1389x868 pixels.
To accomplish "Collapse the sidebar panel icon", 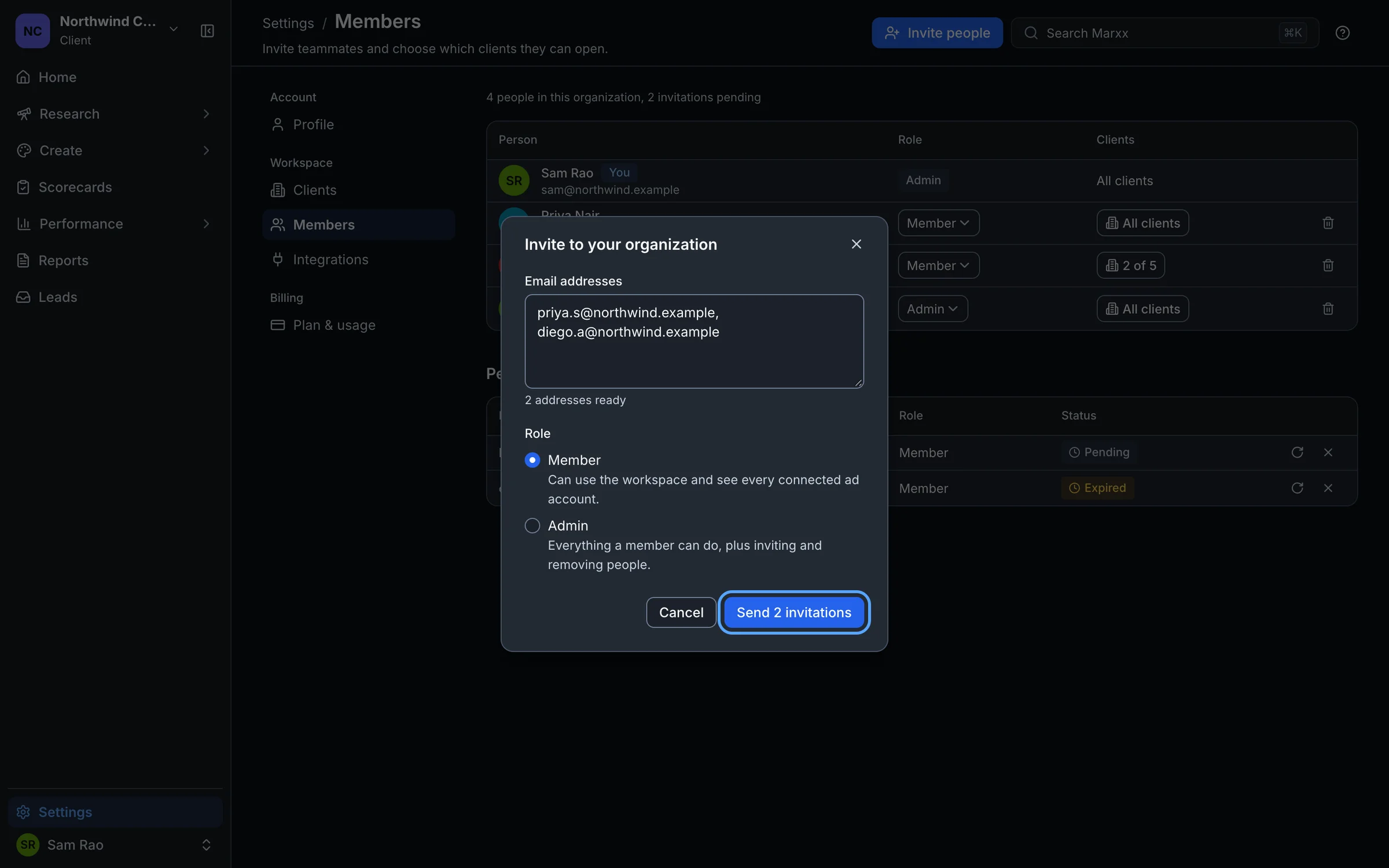I will point(207,31).
